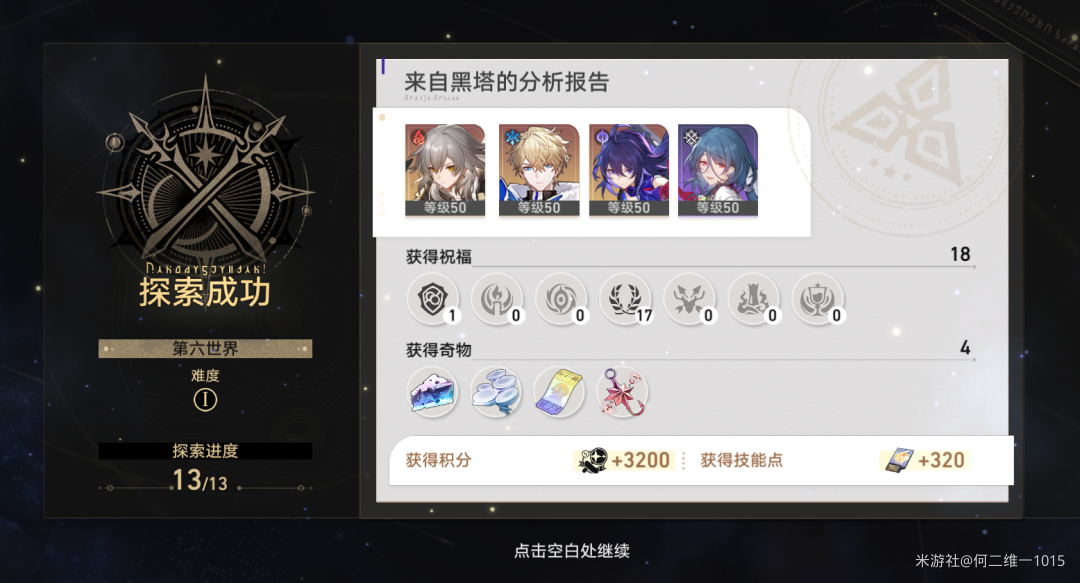
Task: Open the golden ticket curio icon
Action: [x=559, y=393]
